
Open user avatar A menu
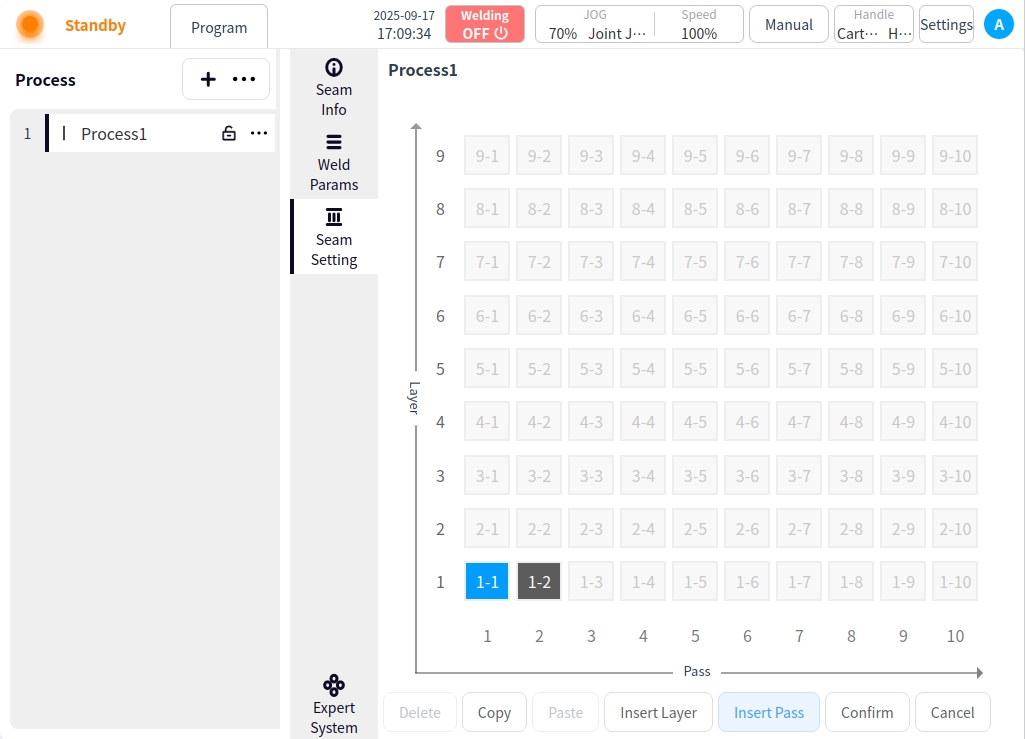pyautogui.click(x=998, y=25)
